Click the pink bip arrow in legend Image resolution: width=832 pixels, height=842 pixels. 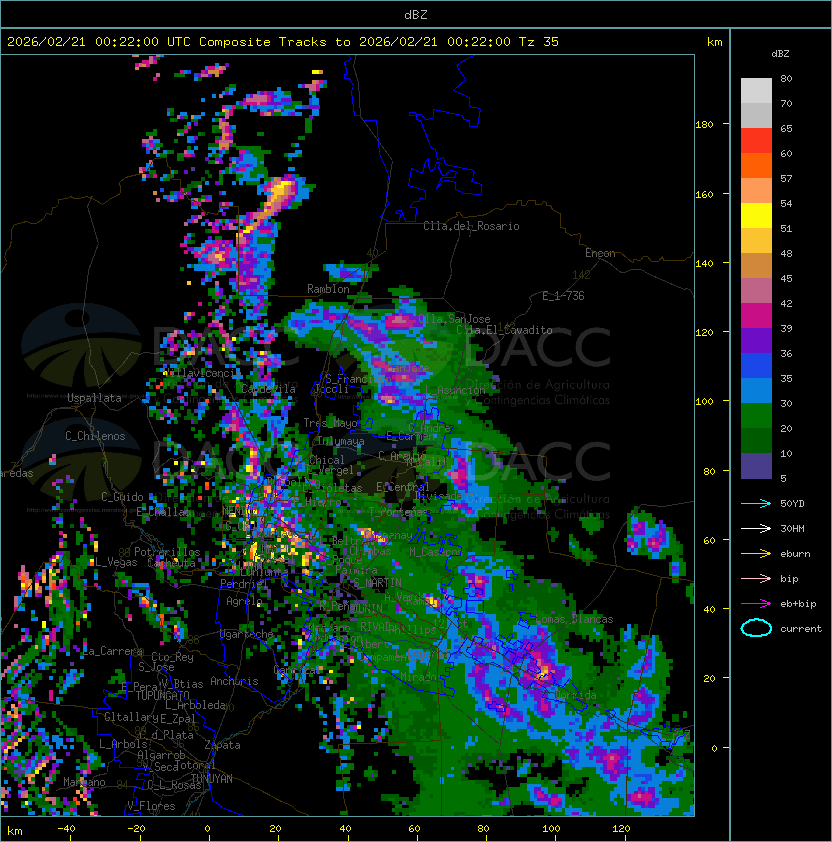tap(756, 578)
